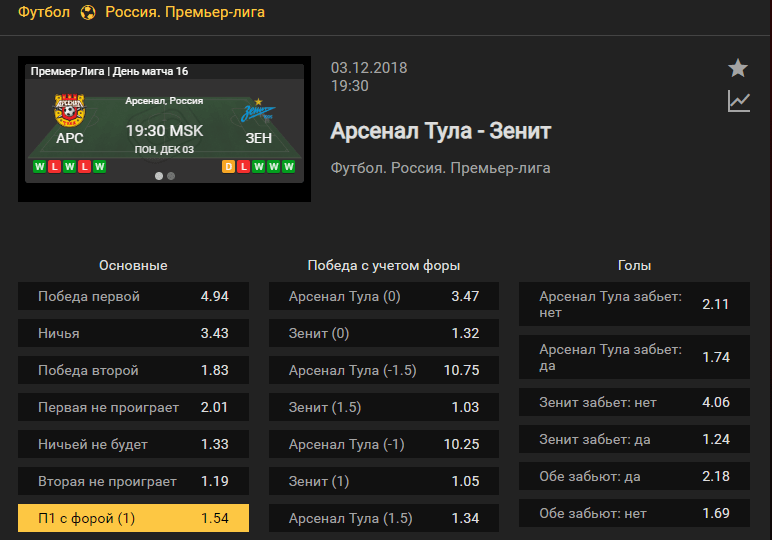This screenshot has width=772, height=540.
Task: Pick Арсенал Тула (-1.5) at 10.75
Action: (384, 370)
